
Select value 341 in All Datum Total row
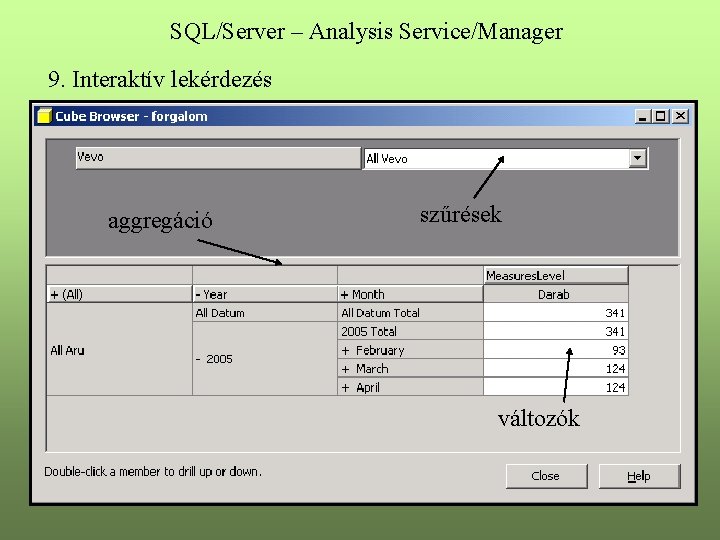click(x=556, y=313)
